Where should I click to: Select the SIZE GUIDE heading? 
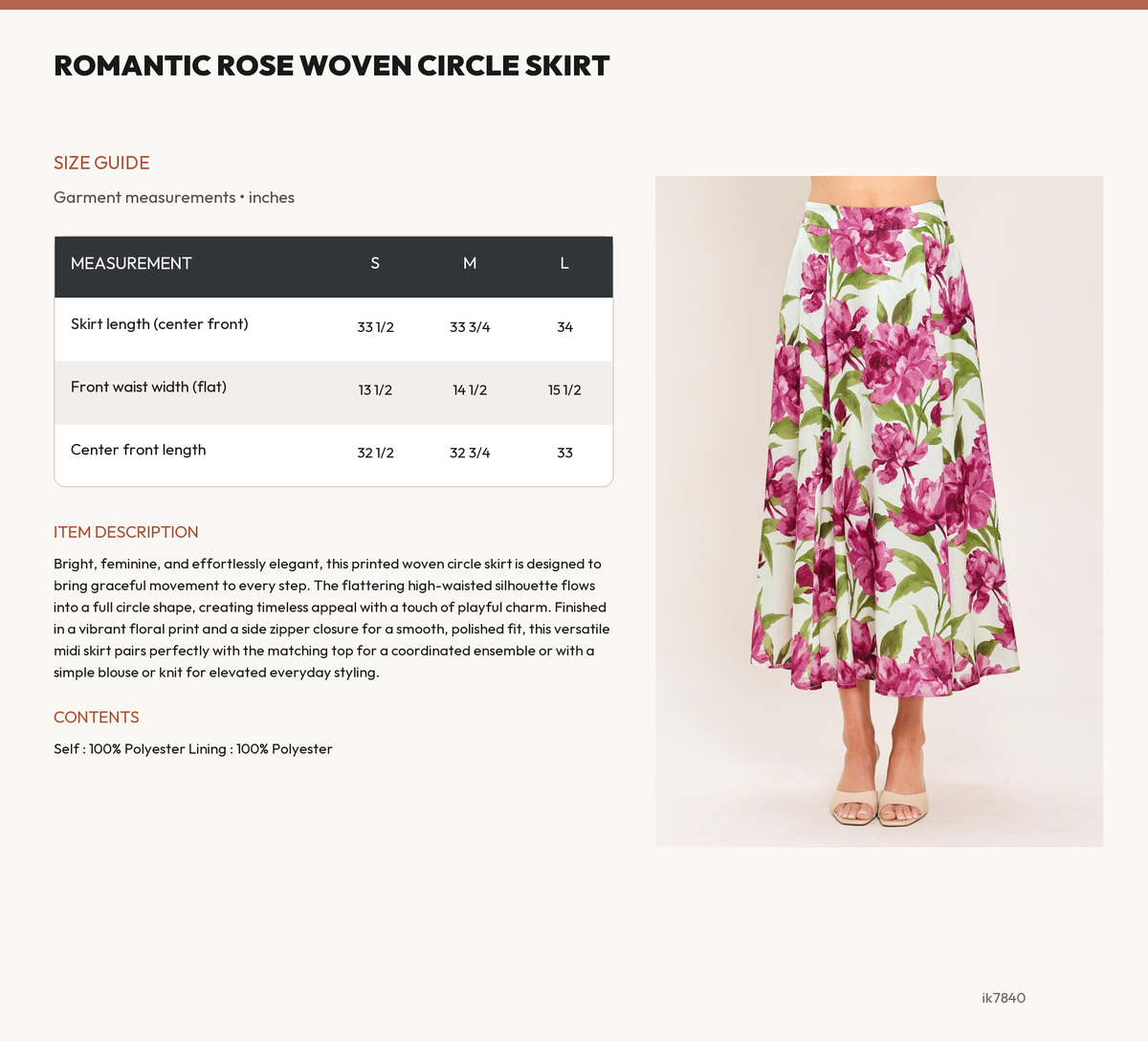click(x=101, y=163)
